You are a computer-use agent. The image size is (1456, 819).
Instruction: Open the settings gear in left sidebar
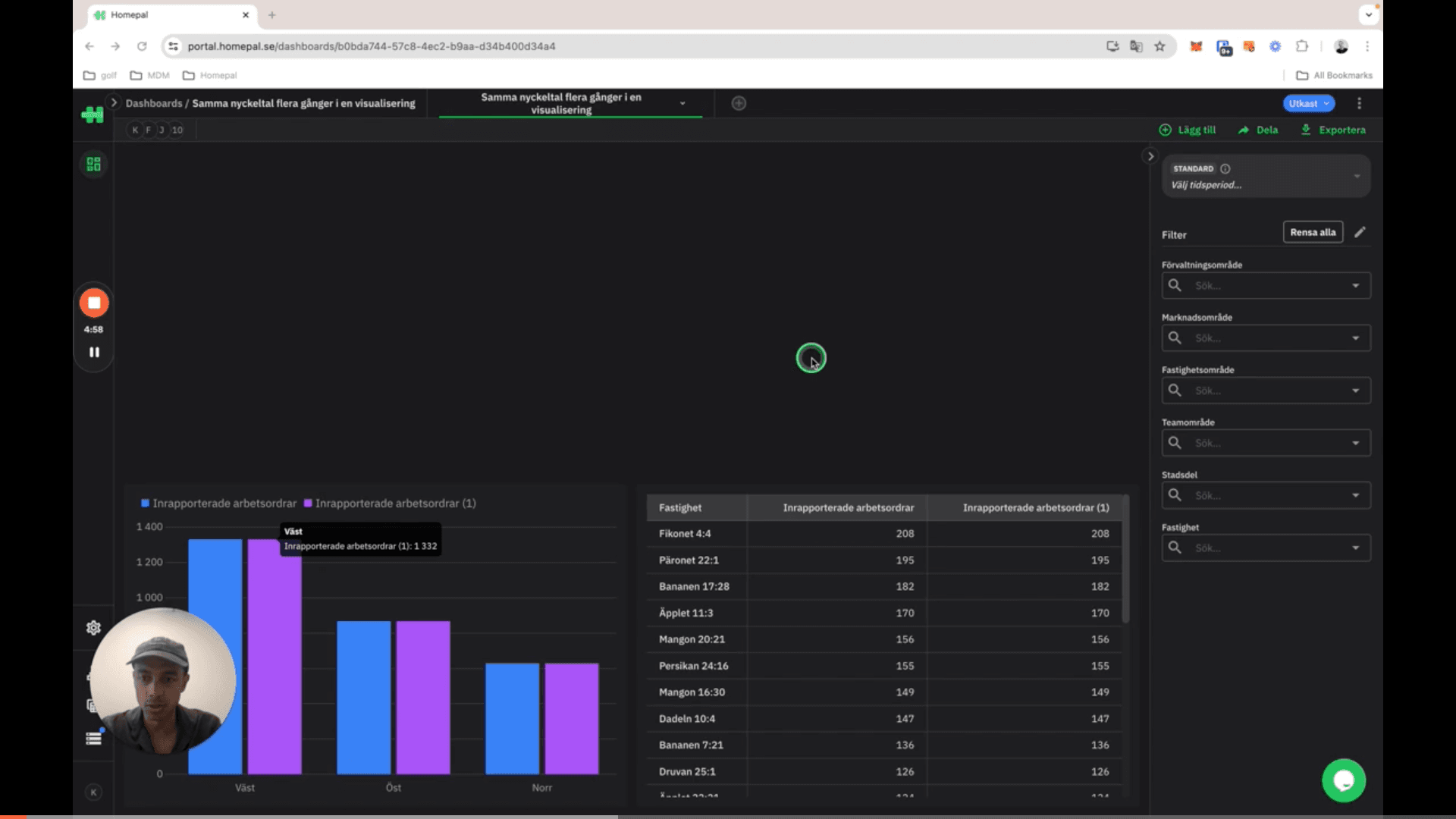(93, 628)
